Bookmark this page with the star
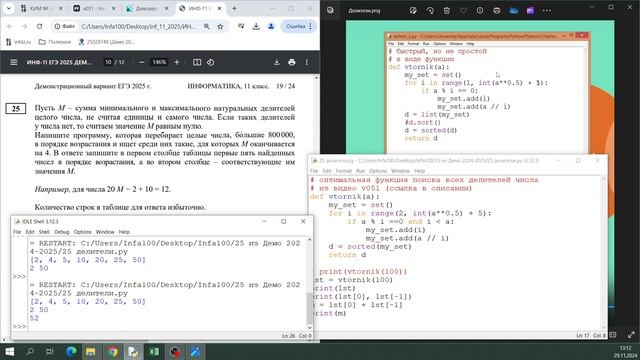This screenshot has width=640, height=360. coord(220,26)
